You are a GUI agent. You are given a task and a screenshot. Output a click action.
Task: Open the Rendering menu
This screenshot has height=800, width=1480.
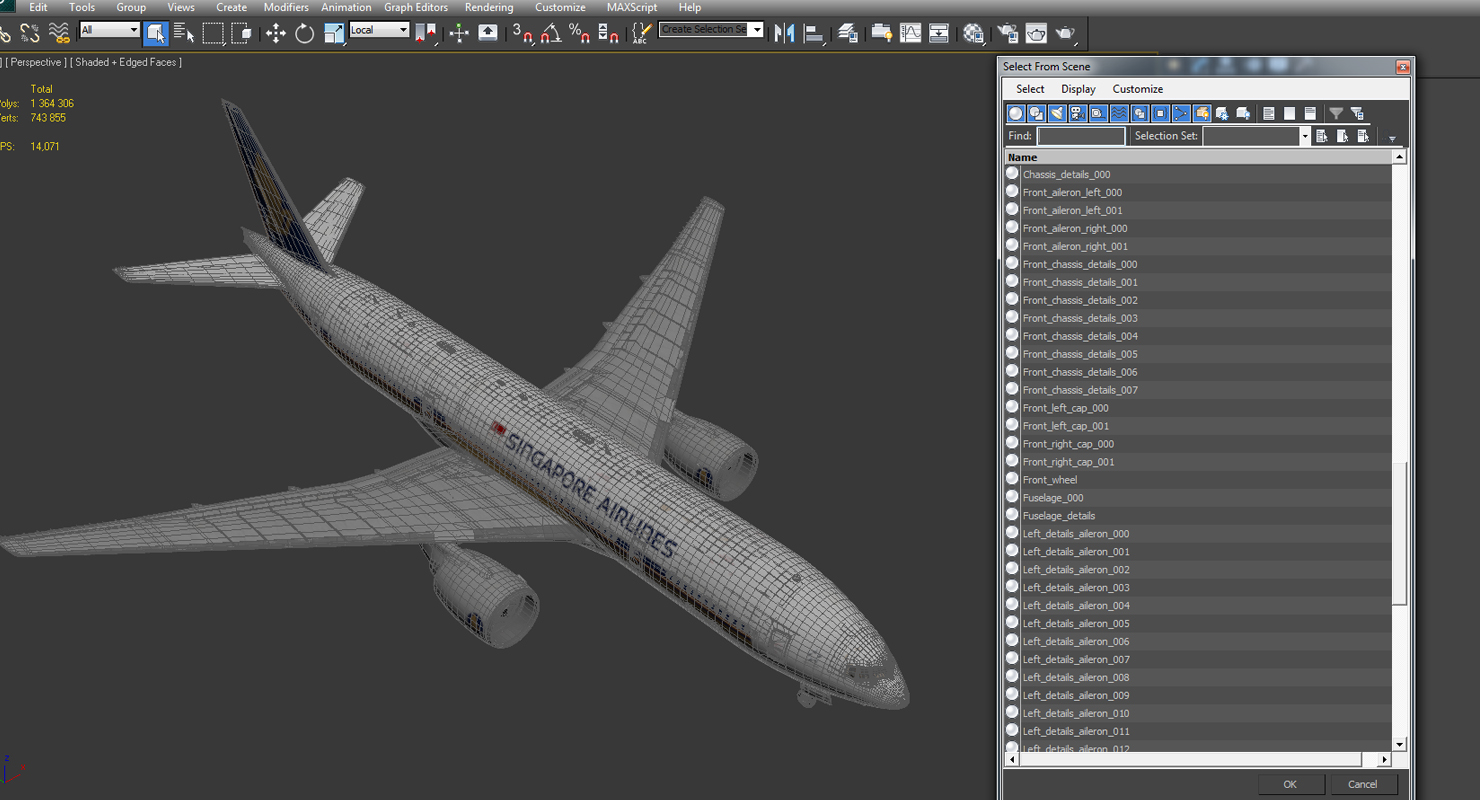tap(489, 7)
